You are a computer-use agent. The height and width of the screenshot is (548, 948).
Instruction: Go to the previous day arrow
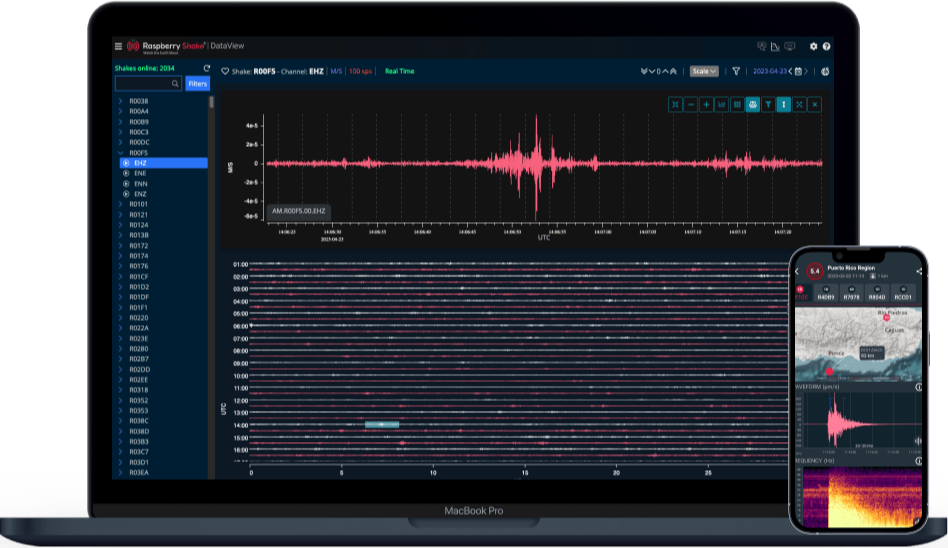pyautogui.click(x=790, y=71)
